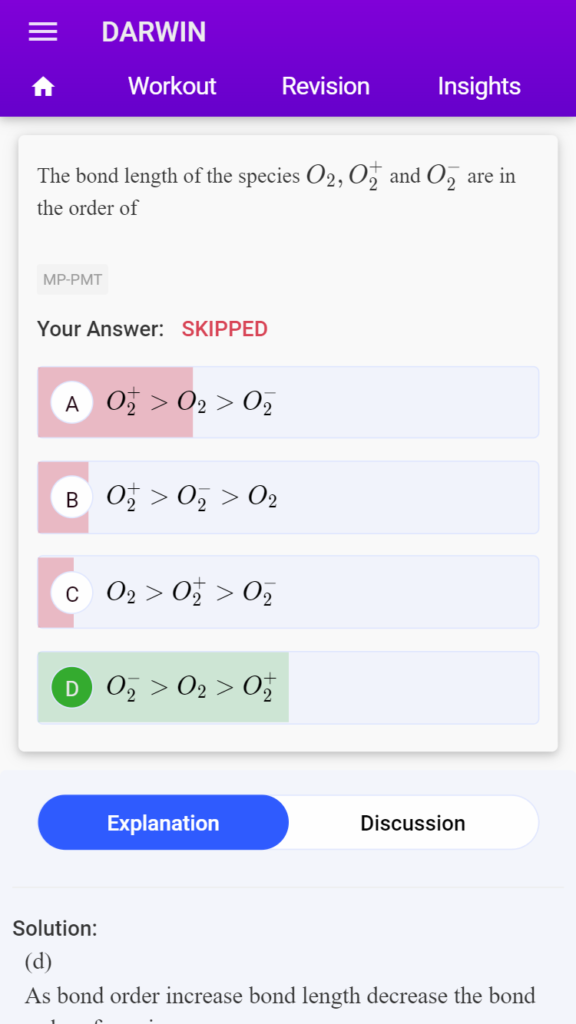Viewport: 576px width, 1024px height.
Task: Open the hamburger navigation menu
Action: click(x=43, y=32)
